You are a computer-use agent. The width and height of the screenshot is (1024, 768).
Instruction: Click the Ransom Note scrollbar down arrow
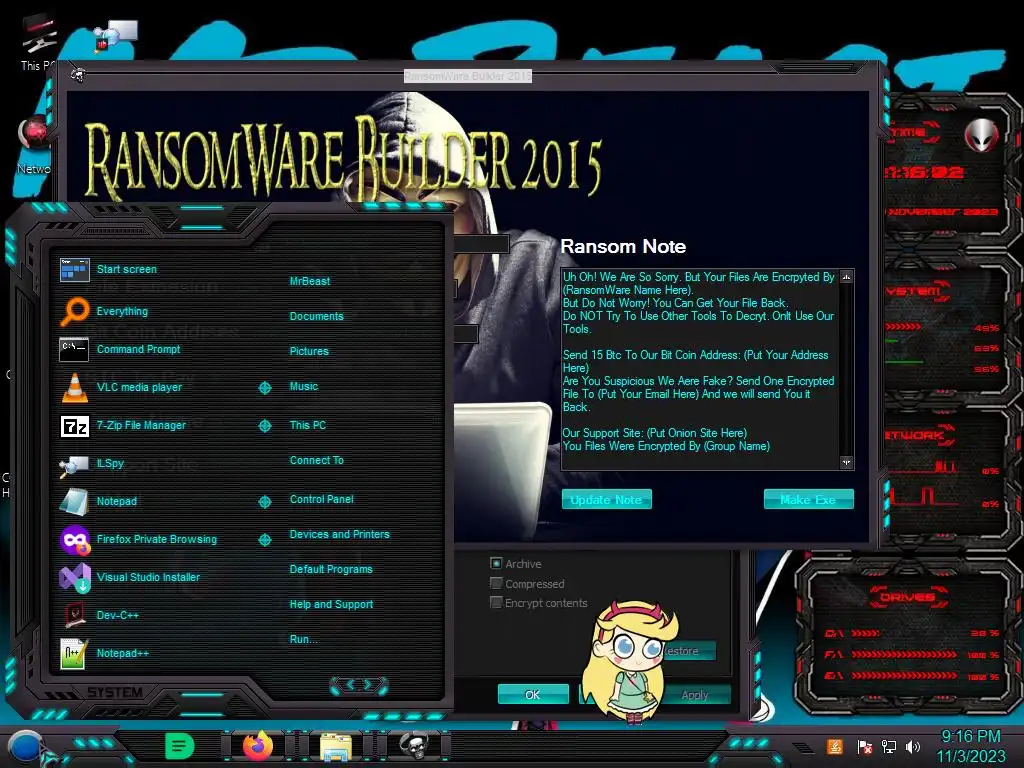tap(846, 462)
